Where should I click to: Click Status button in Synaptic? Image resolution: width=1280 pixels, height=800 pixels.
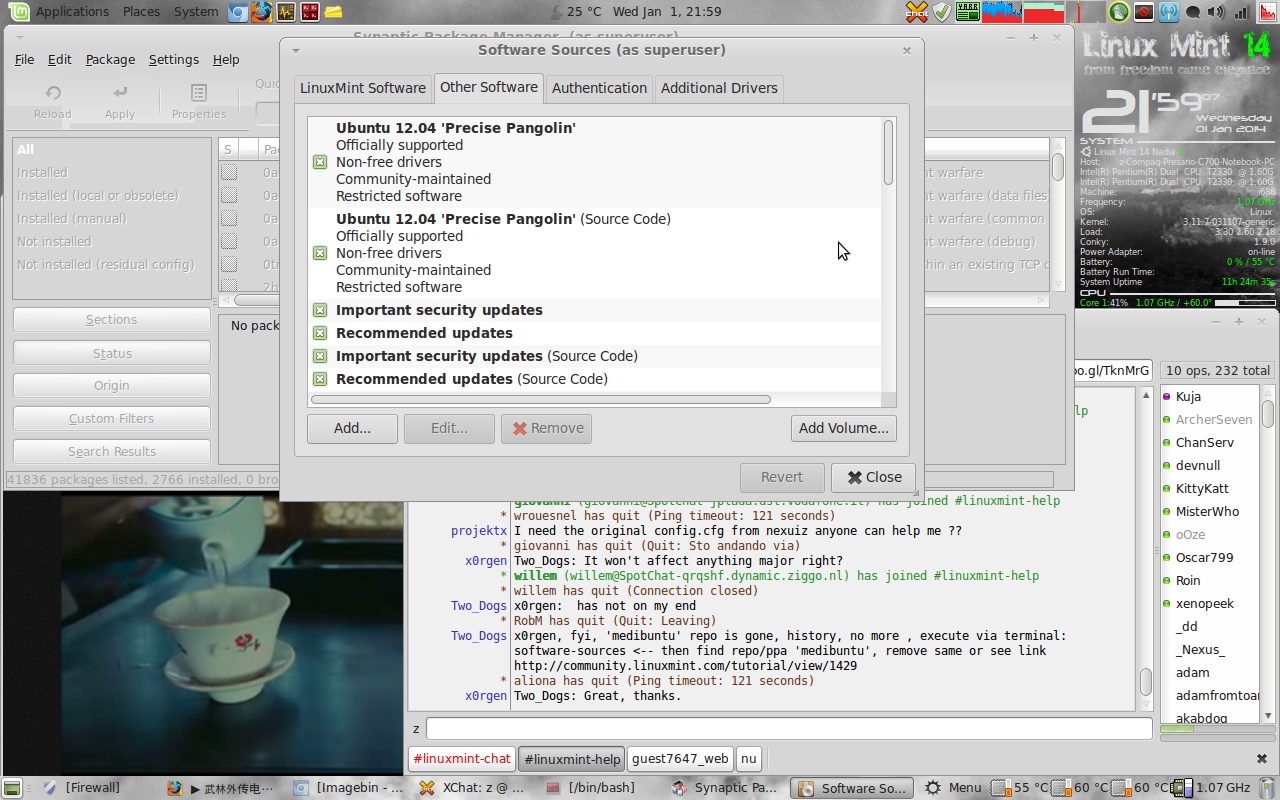point(111,353)
